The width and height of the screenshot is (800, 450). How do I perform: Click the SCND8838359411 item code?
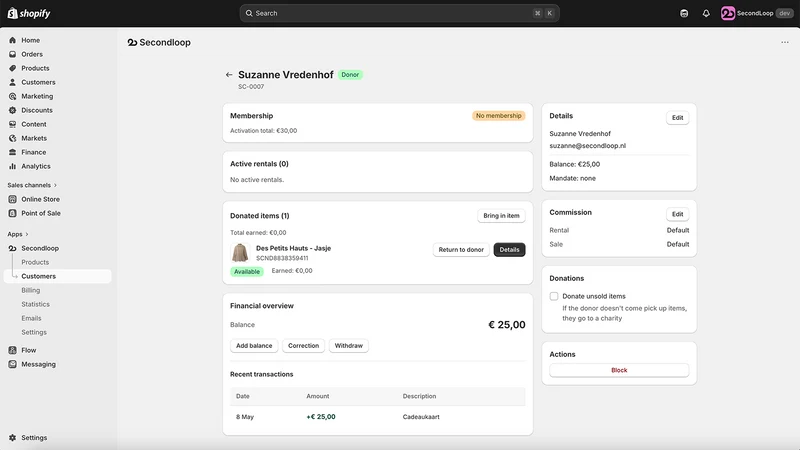(282, 258)
